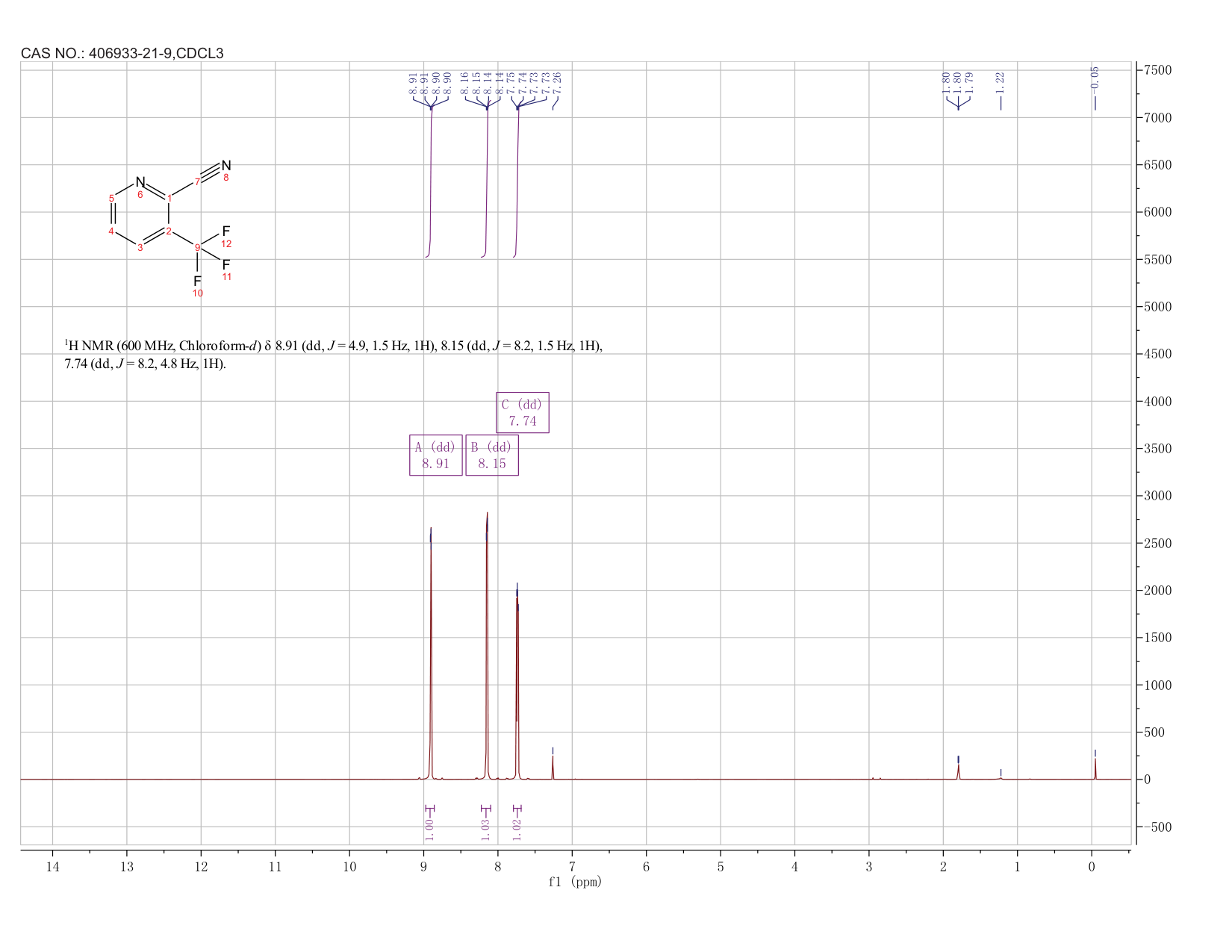Click y-axis tick label -500
The image size is (1232, 952).
point(1157,827)
